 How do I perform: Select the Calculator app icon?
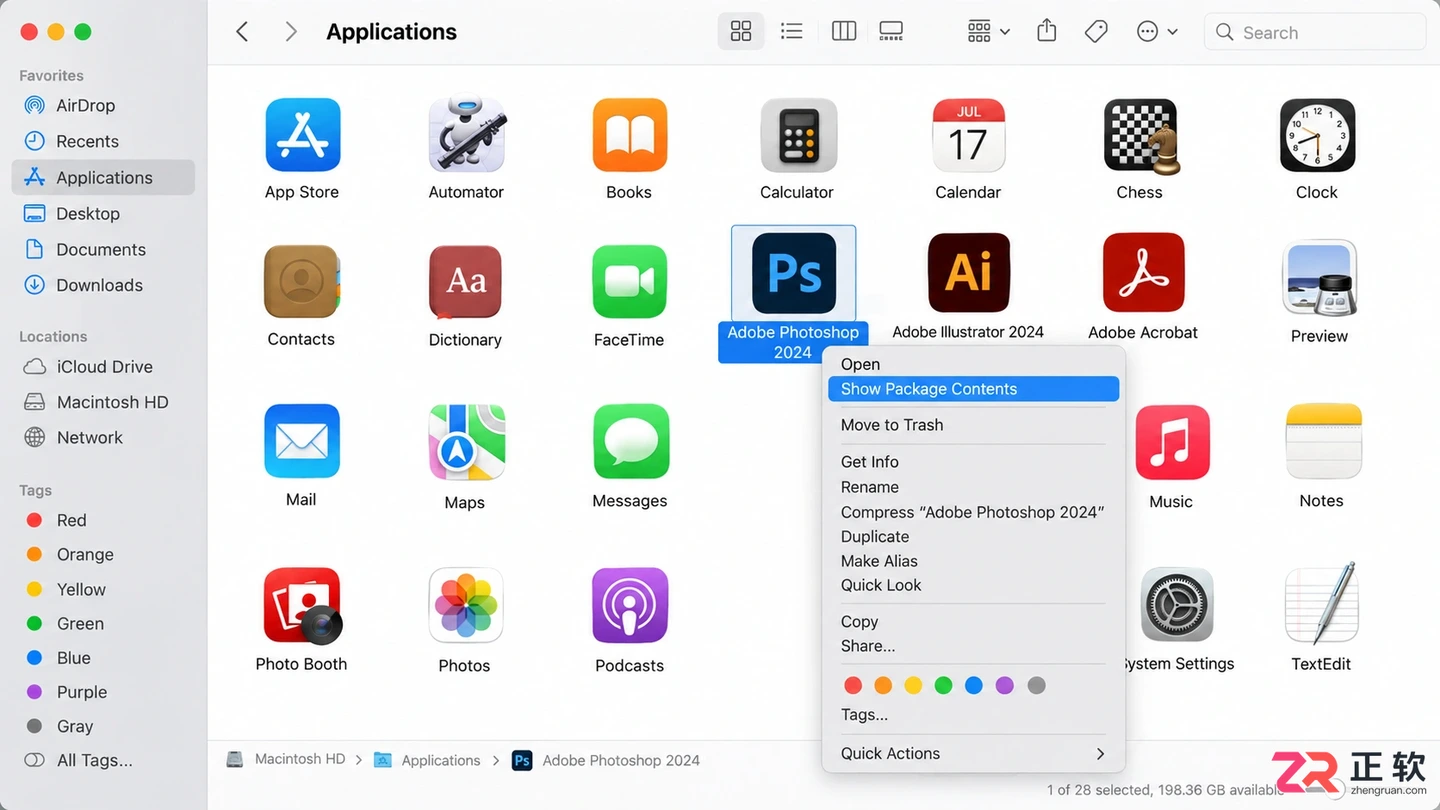click(x=797, y=135)
